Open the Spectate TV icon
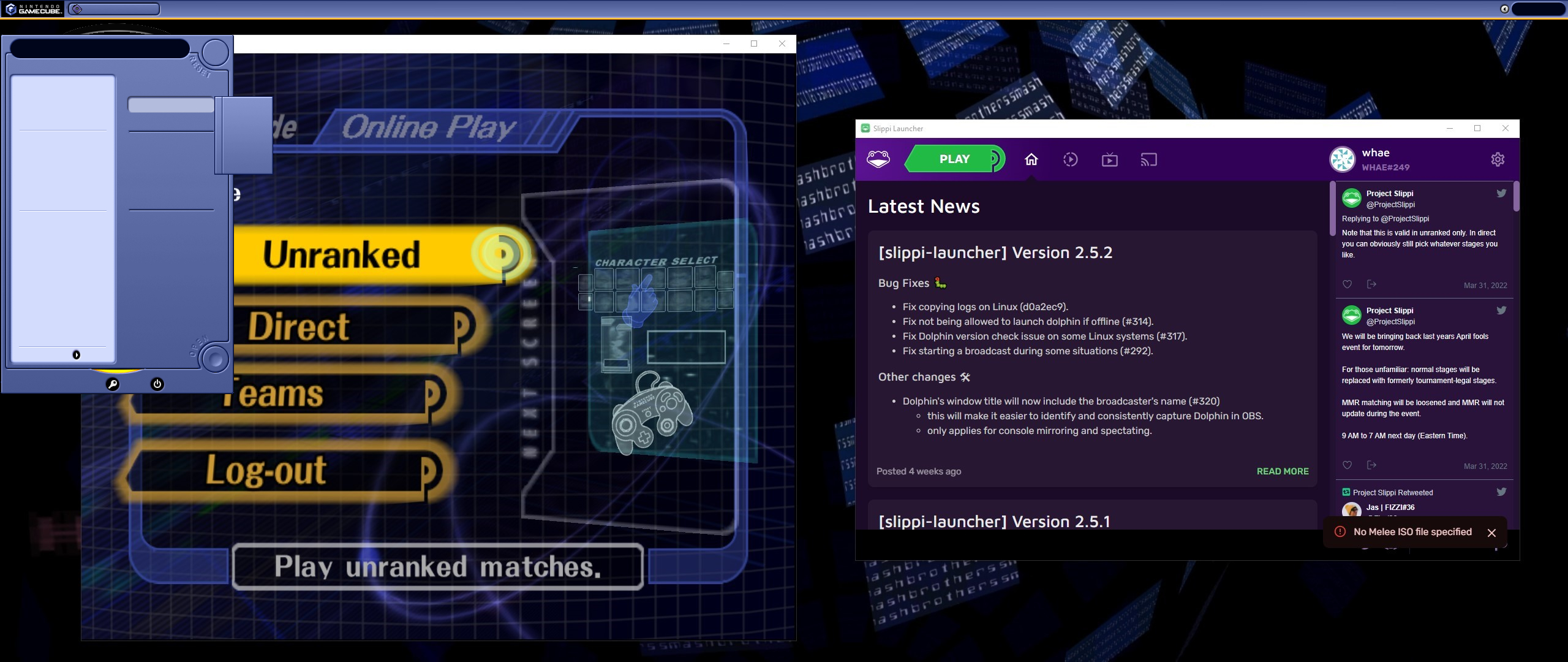Screen dimensions: 1568x662 pyautogui.click(x=1109, y=160)
